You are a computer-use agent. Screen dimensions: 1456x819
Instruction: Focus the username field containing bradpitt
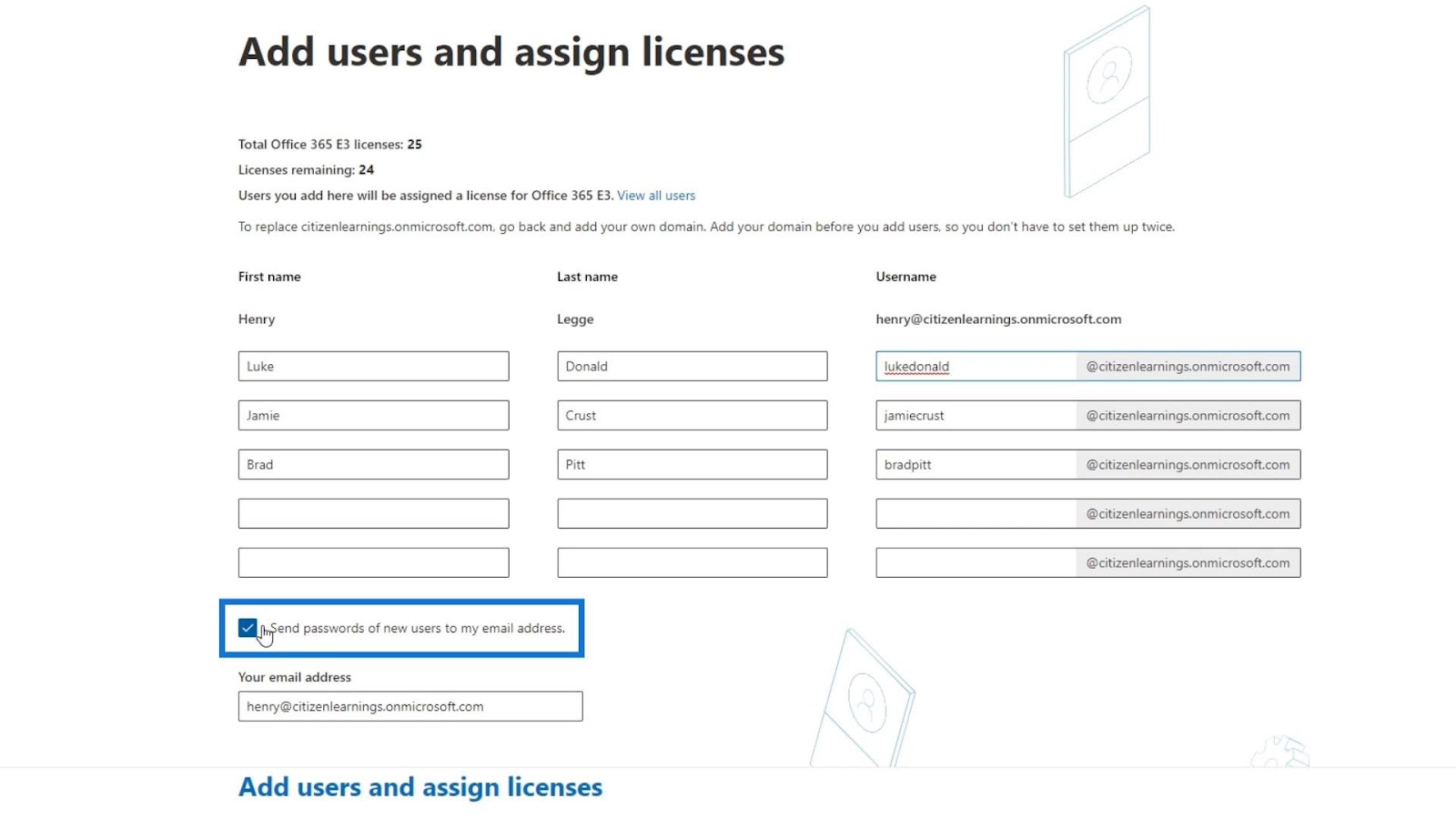[976, 465]
